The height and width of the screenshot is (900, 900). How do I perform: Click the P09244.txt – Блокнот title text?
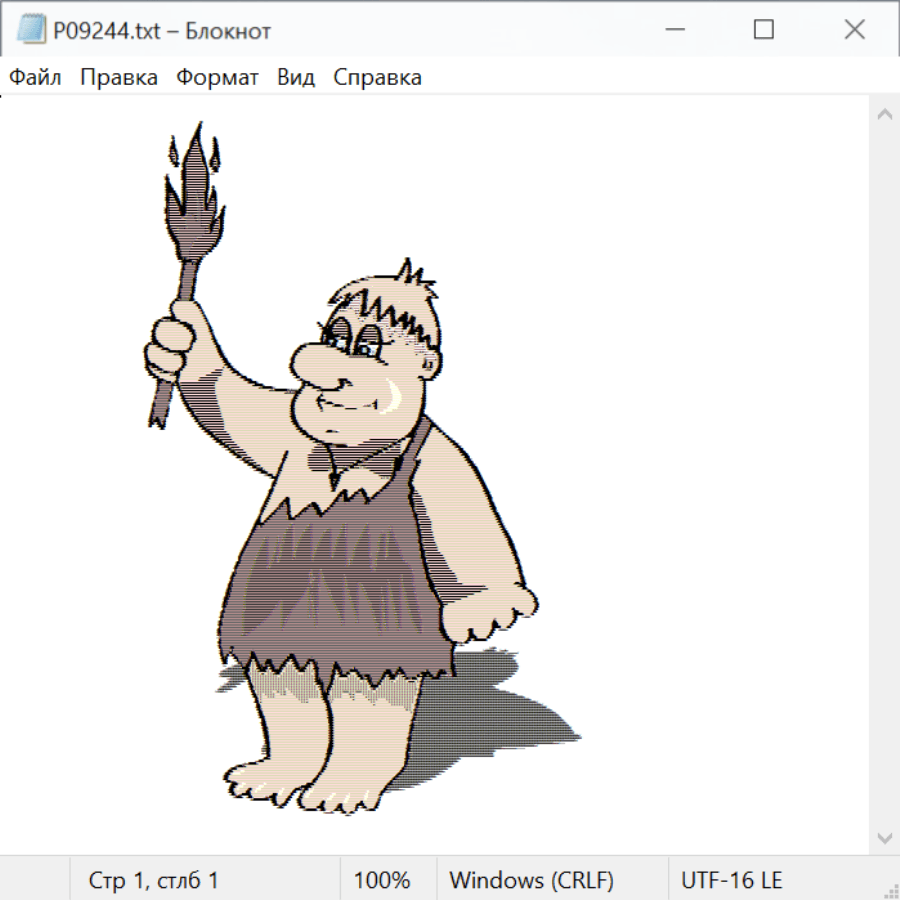tap(162, 31)
